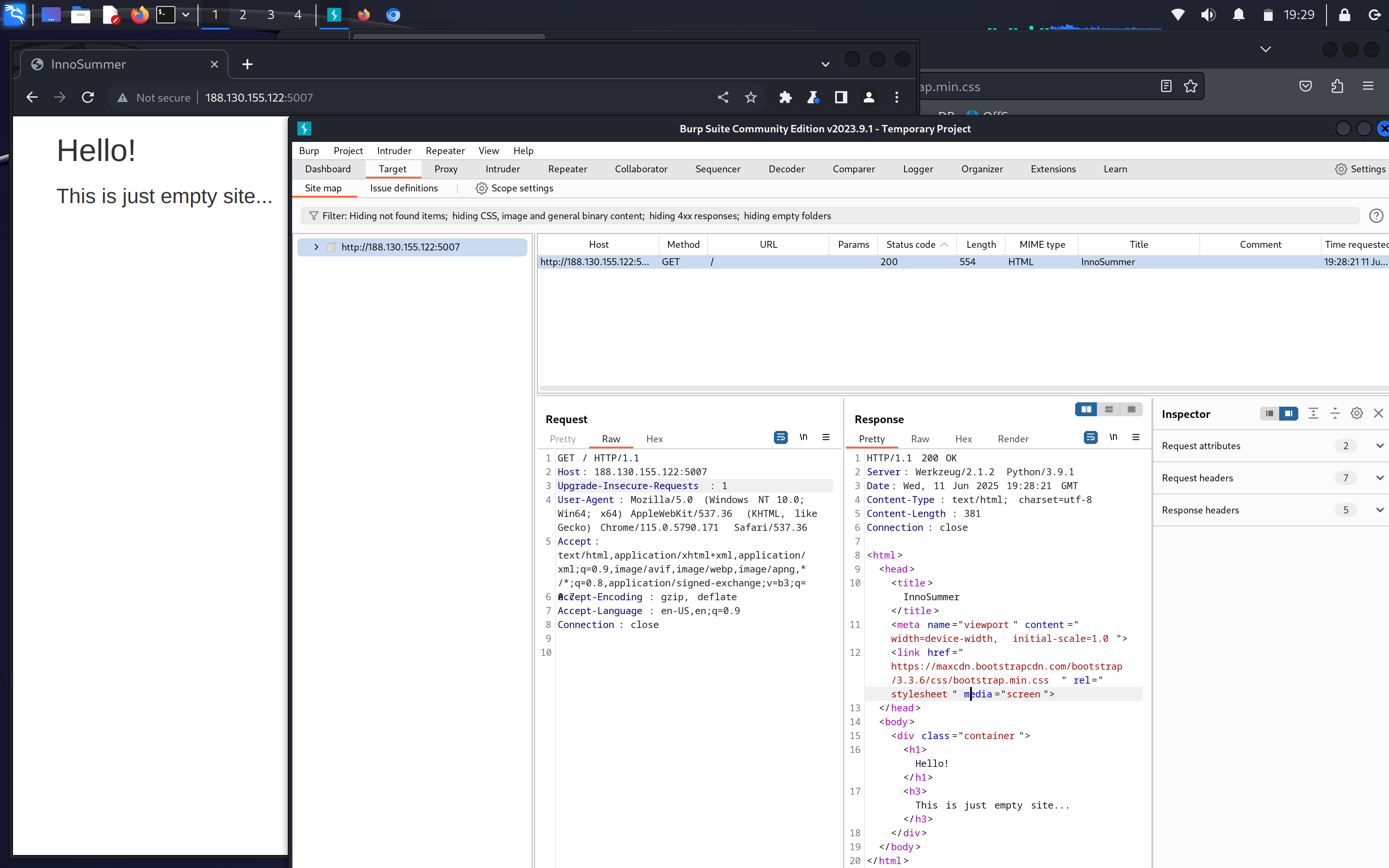Open notifications bell in system tray
1389x868 pixels.
pyautogui.click(x=1239, y=14)
